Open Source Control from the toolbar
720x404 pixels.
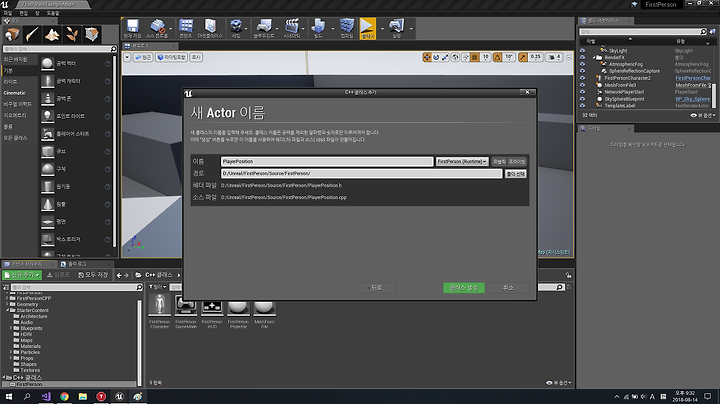tap(157, 28)
